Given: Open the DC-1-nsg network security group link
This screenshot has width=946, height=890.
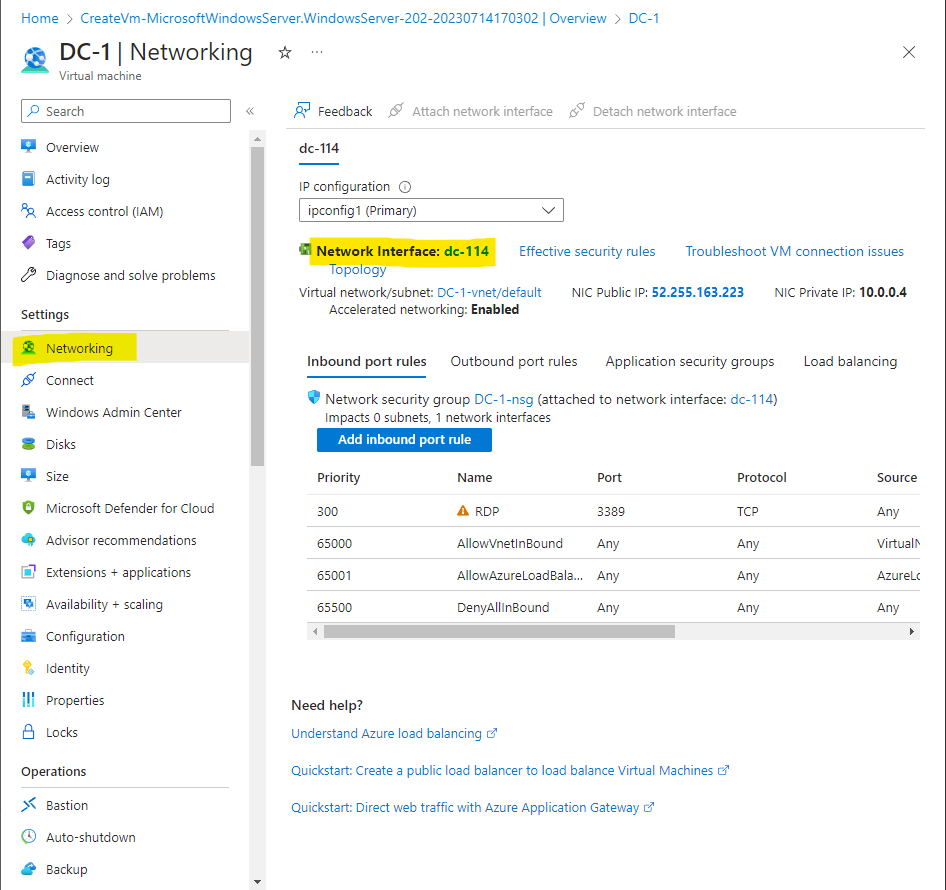Looking at the screenshot, I should click(504, 399).
